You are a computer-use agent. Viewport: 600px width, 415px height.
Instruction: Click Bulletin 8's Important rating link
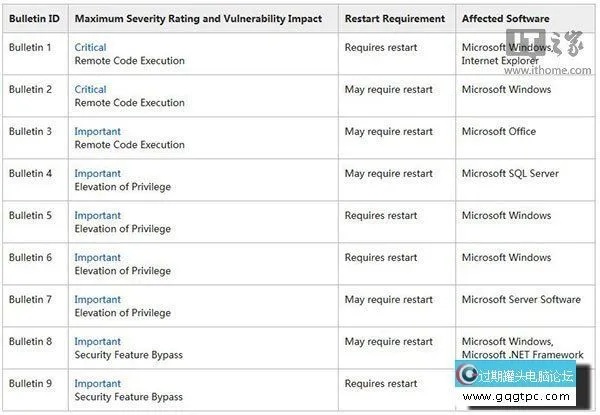(97, 341)
